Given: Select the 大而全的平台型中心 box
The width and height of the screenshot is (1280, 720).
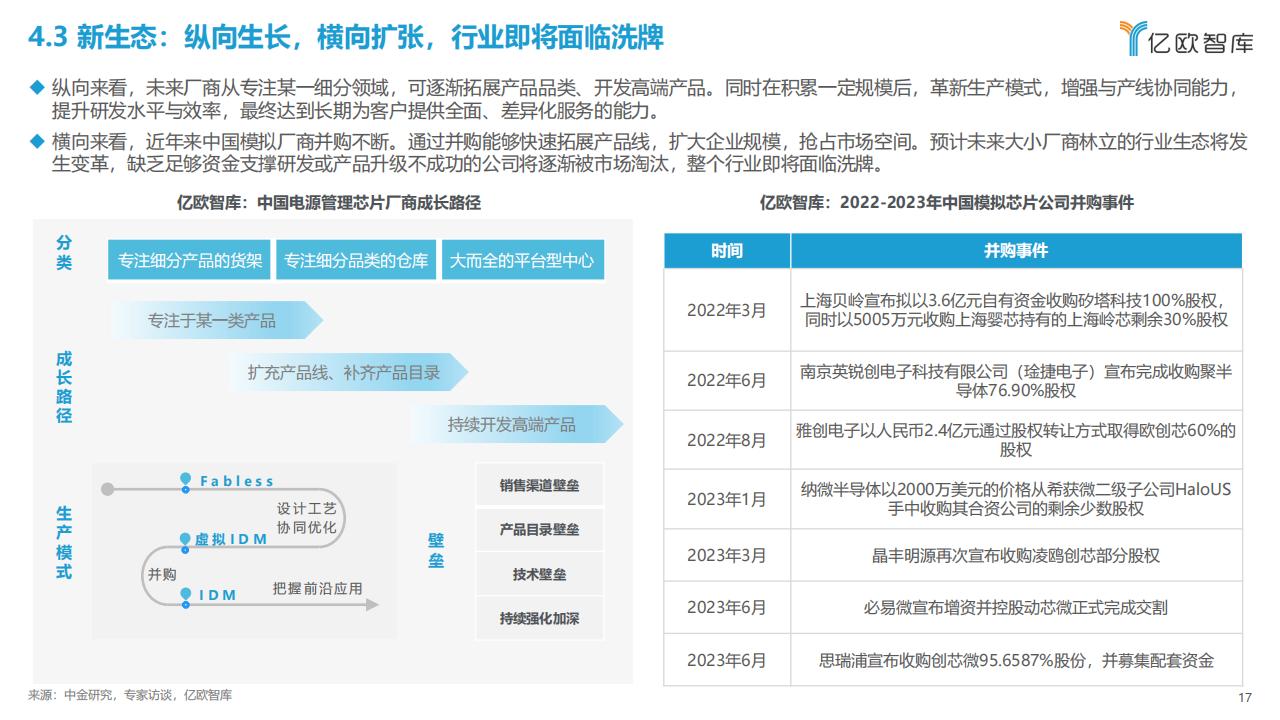Looking at the screenshot, I should 522,260.
